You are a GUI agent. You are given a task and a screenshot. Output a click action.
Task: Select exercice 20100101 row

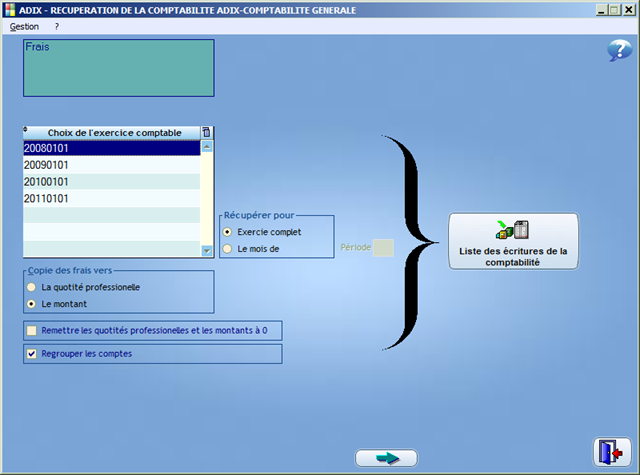pyautogui.click(x=112, y=182)
